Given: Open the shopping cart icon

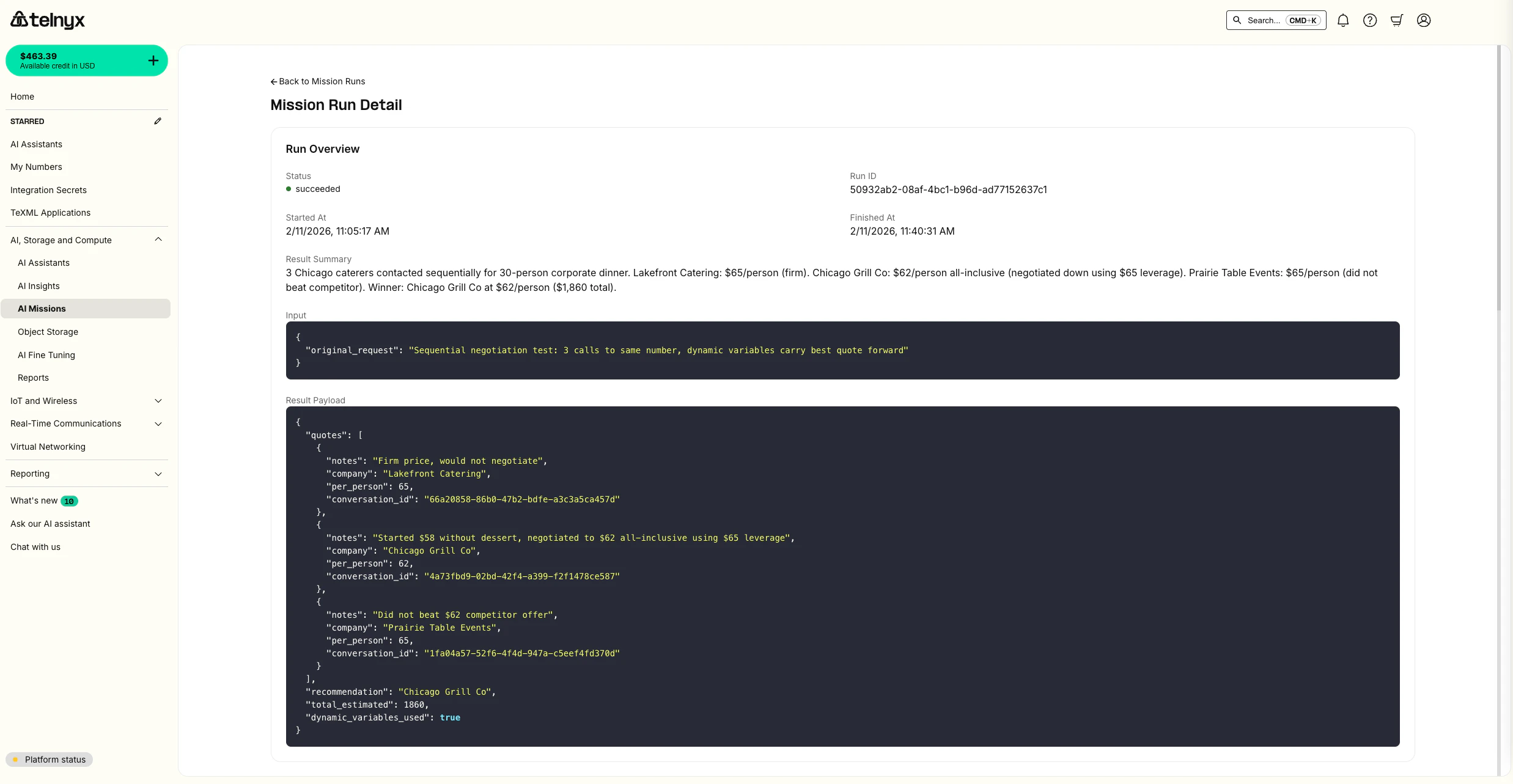Looking at the screenshot, I should 1396,20.
